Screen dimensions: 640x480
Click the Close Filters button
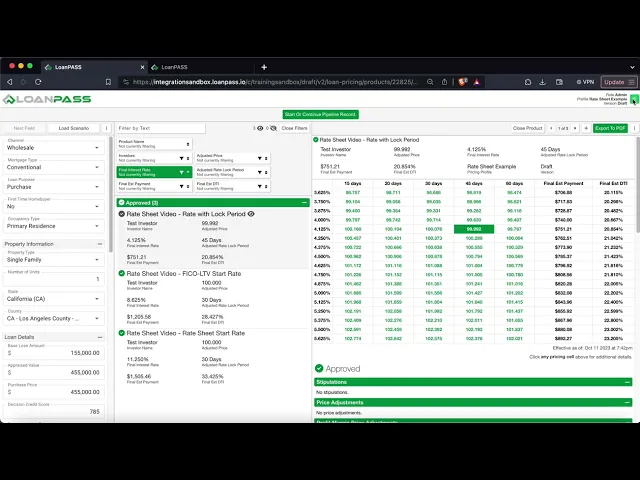pos(294,128)
